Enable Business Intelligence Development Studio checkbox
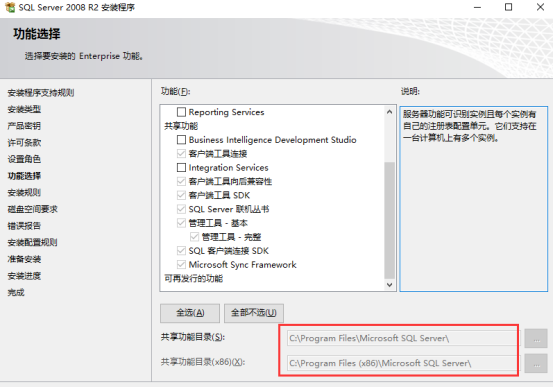Image resolution: width=554 pixels, height=387 pixels. coord(181,140)
